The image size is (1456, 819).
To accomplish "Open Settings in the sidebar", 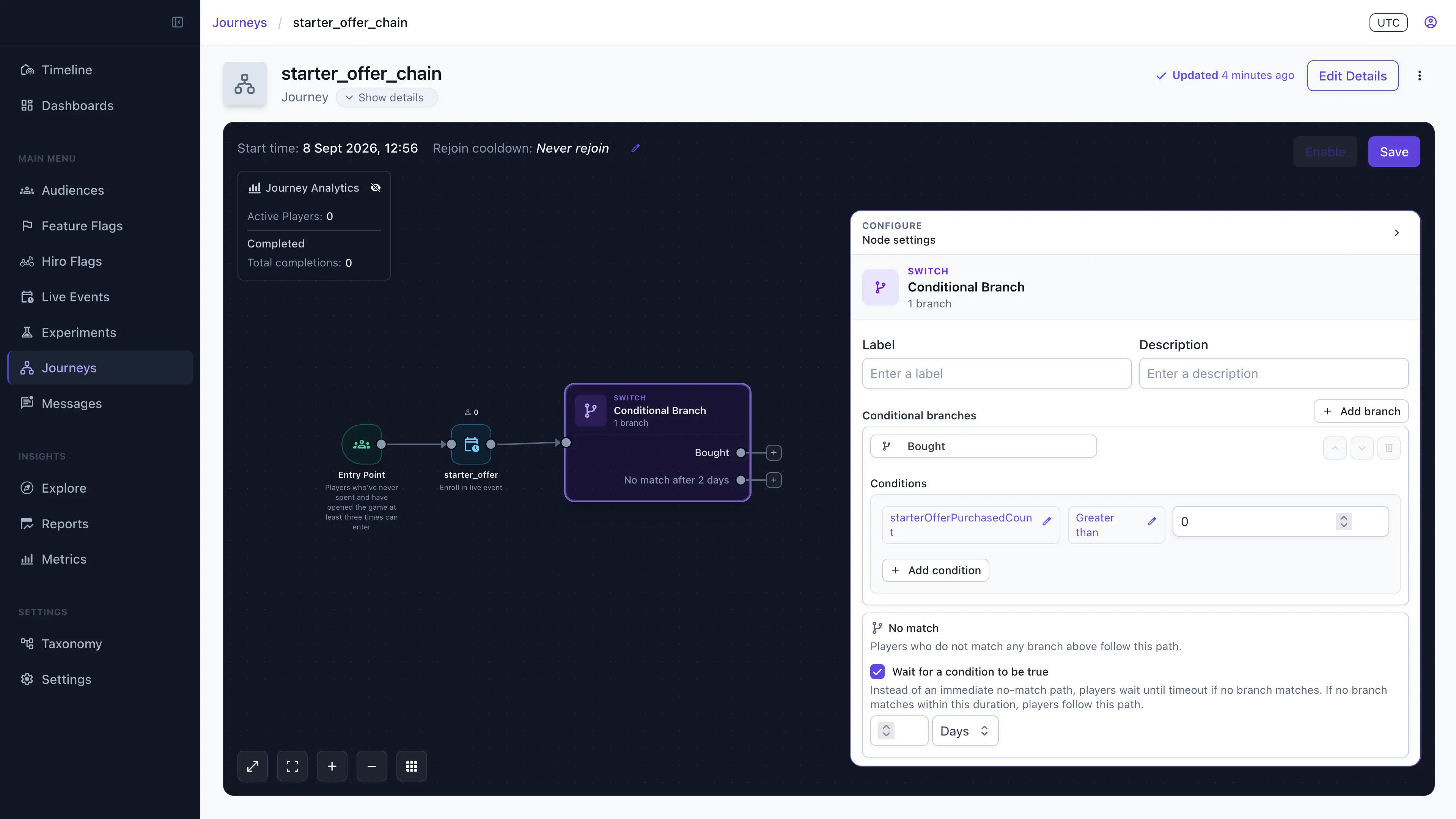I will point(100,679).
